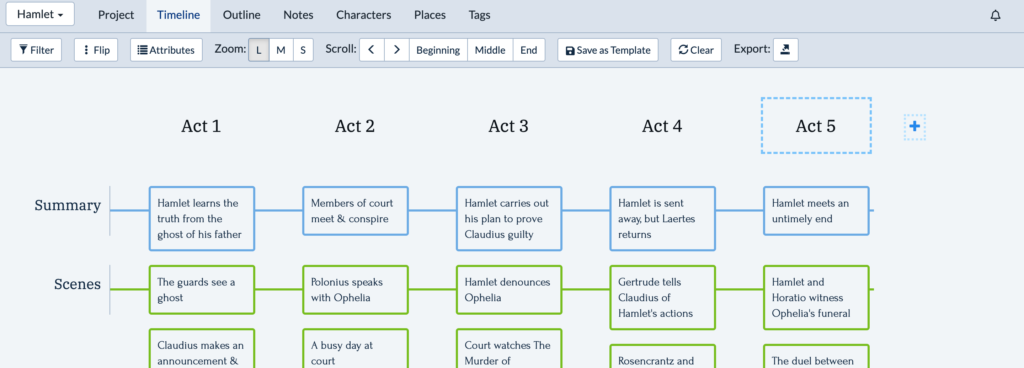Jump to the End of timeline
The width and height of the screenshot is (1024, 368).
pos(529,50)
